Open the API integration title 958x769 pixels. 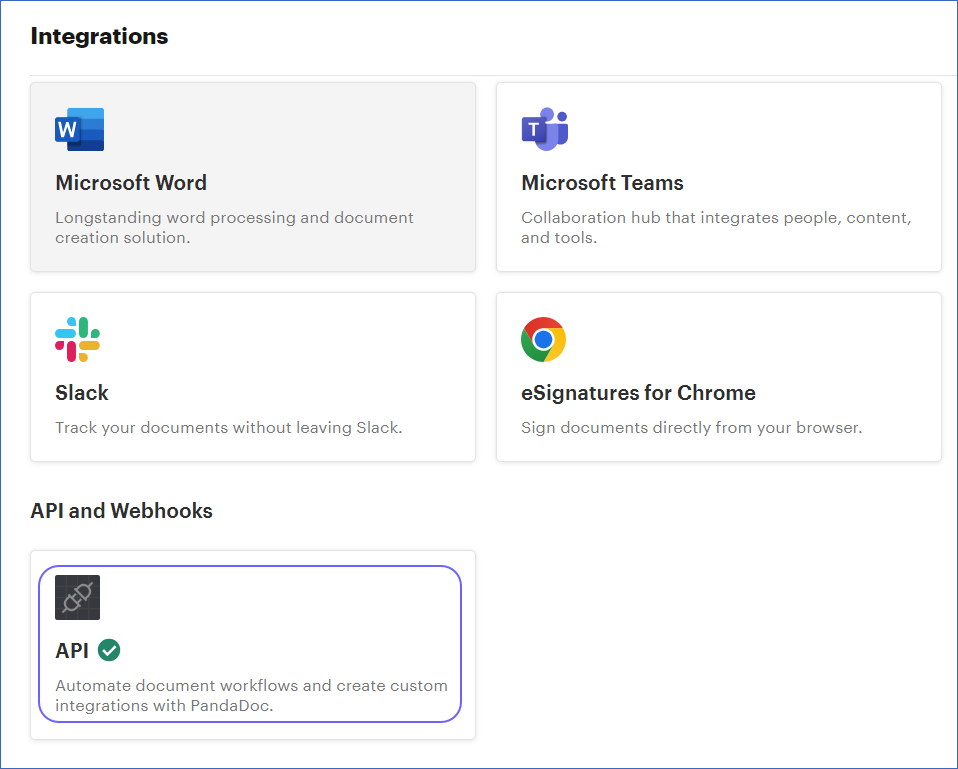pos(72,651)
